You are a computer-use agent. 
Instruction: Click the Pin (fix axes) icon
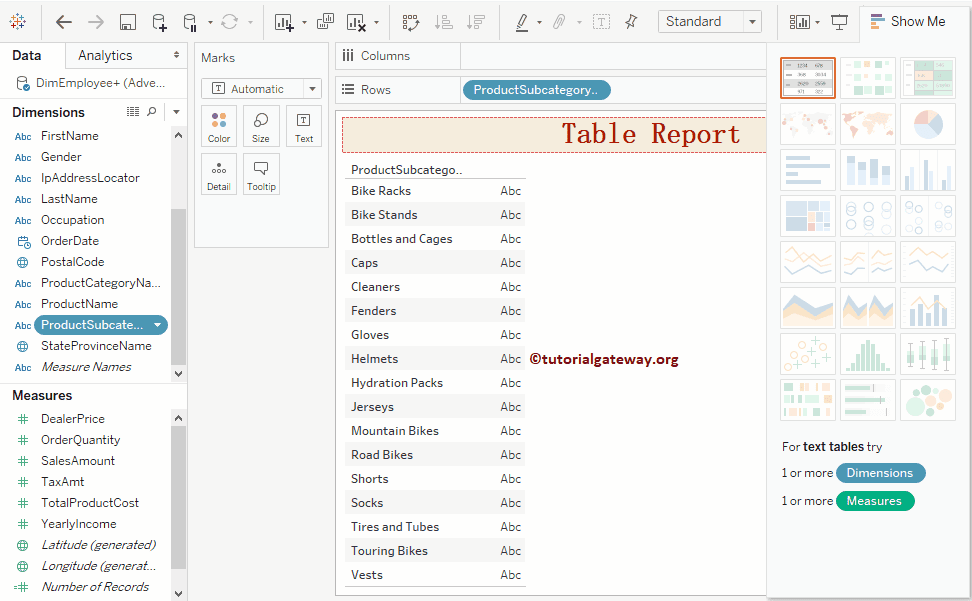[631, 22]
